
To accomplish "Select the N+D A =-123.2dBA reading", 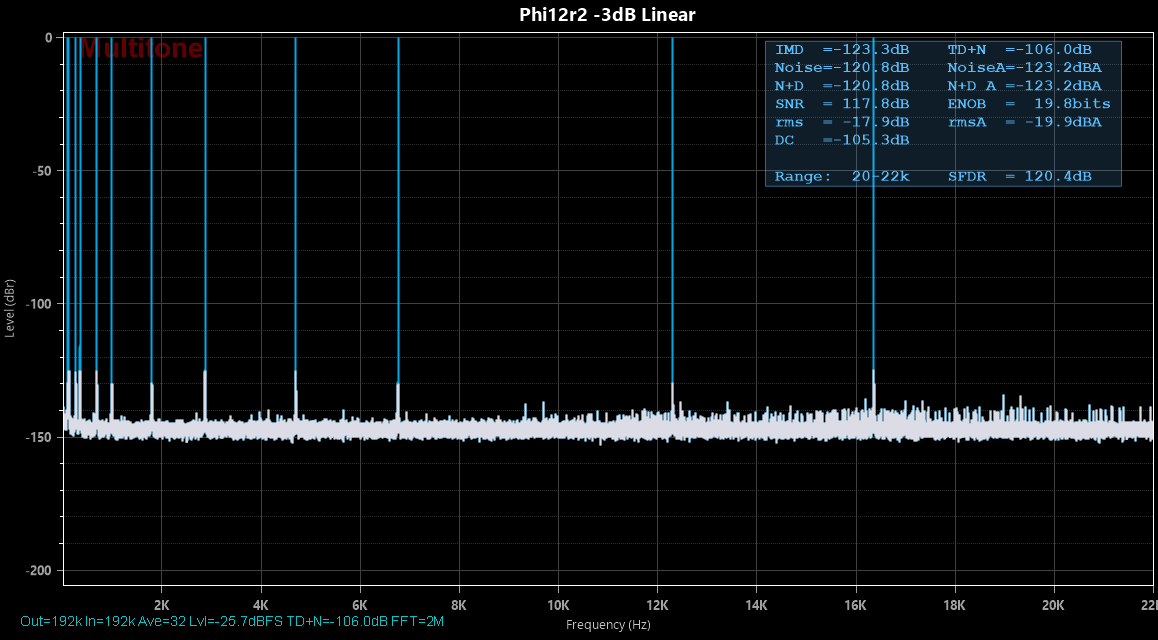I will tap(1024, 86).
